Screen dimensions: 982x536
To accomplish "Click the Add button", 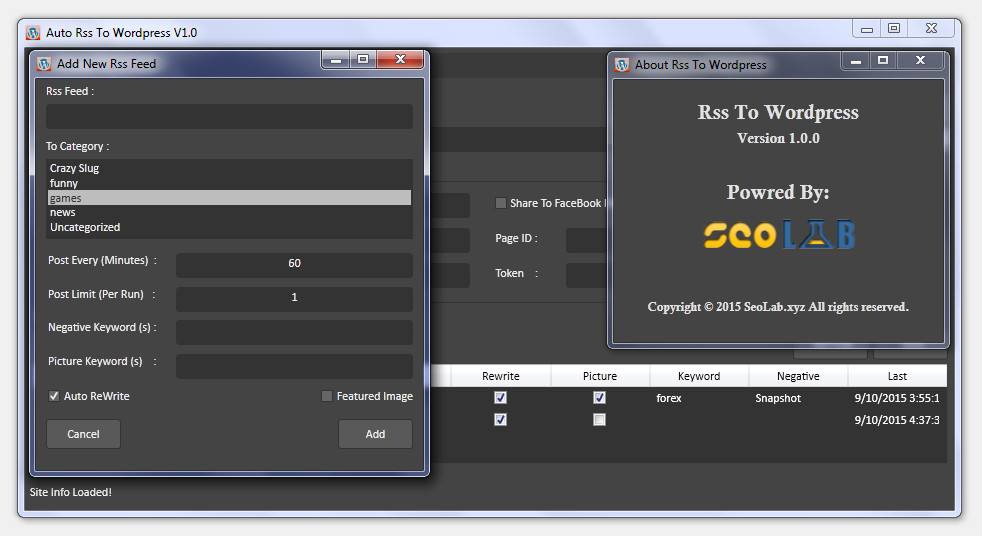I will tap(375, 434).
